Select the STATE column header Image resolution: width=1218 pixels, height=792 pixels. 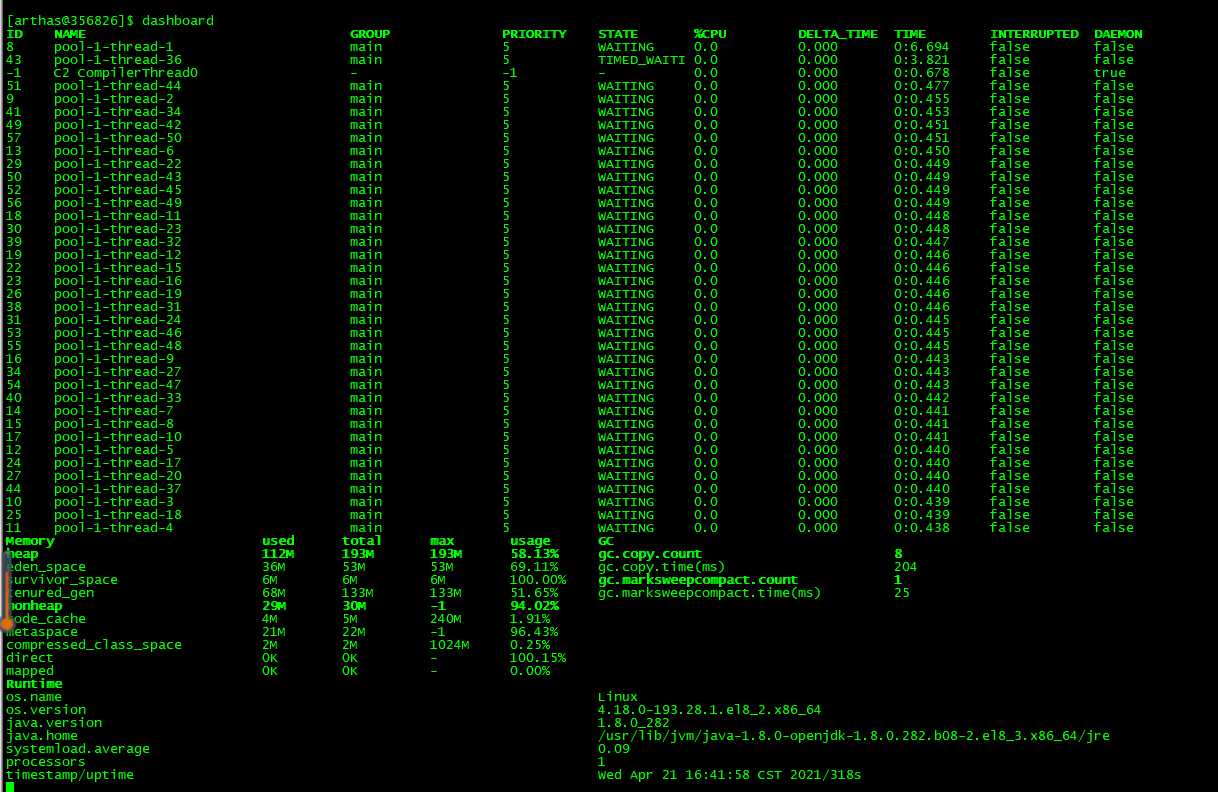[x=618, y=34]
